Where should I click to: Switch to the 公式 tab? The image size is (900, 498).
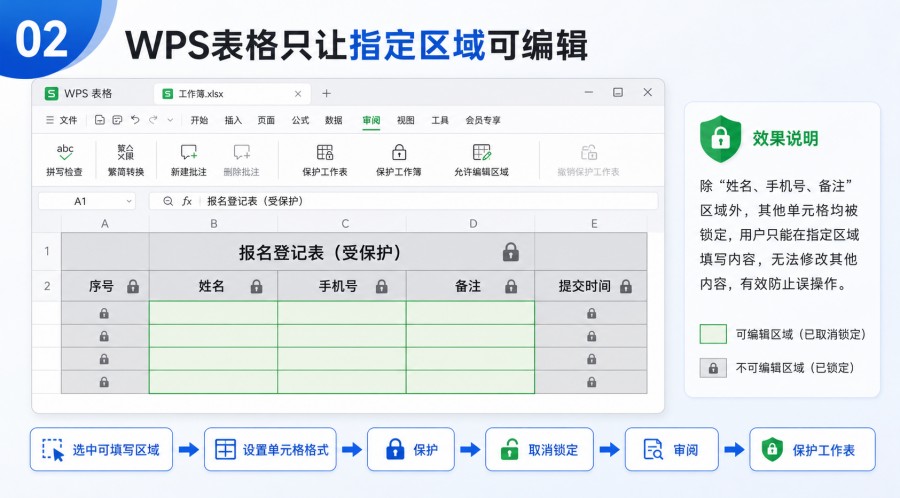[x=300, y=120]
